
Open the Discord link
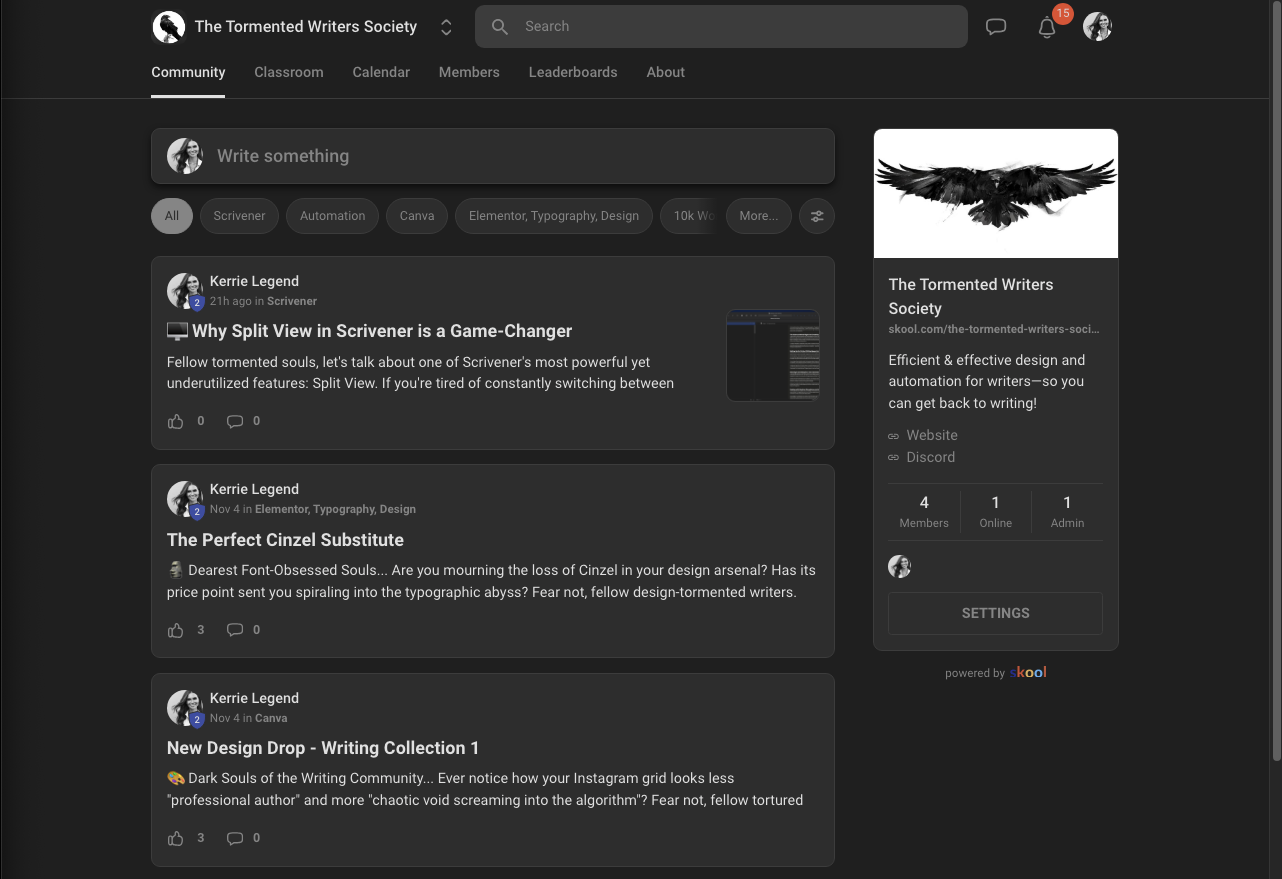930,457
